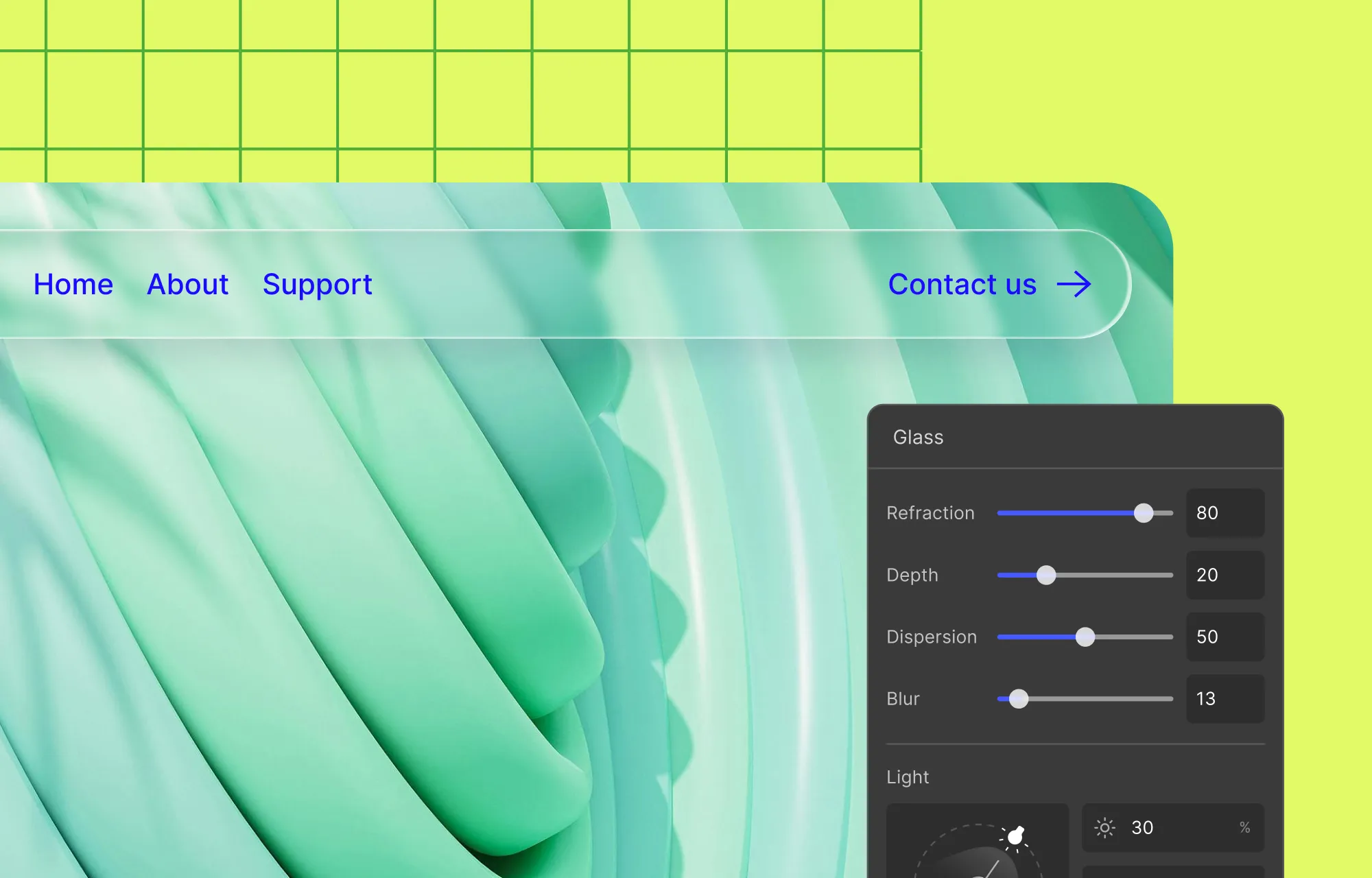Click the Depth label
This screenshot has width=1372, height=878.
pos(912,576)
